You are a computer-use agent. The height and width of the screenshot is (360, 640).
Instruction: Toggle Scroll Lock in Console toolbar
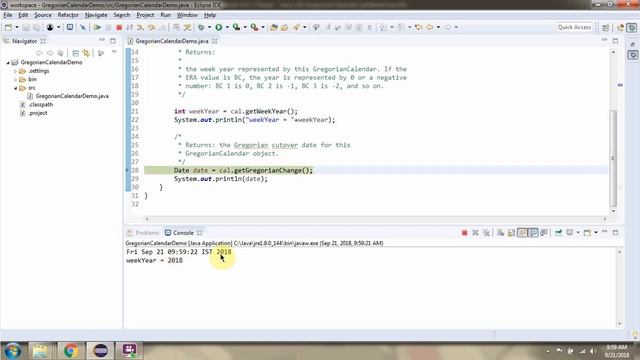click(511, 233)
